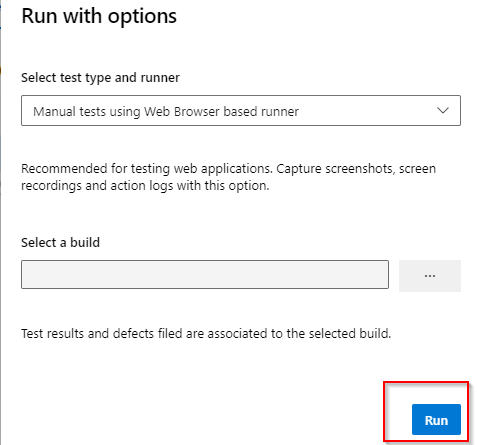477x445 pixels.
Task: Open the test type and runner dropdown
Action: tap(241, 111)
